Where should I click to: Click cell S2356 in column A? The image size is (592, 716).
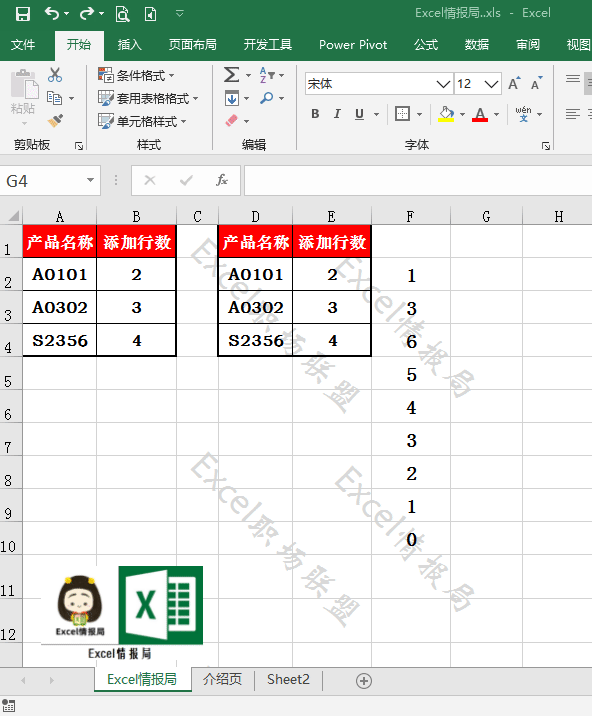[59, 340]
